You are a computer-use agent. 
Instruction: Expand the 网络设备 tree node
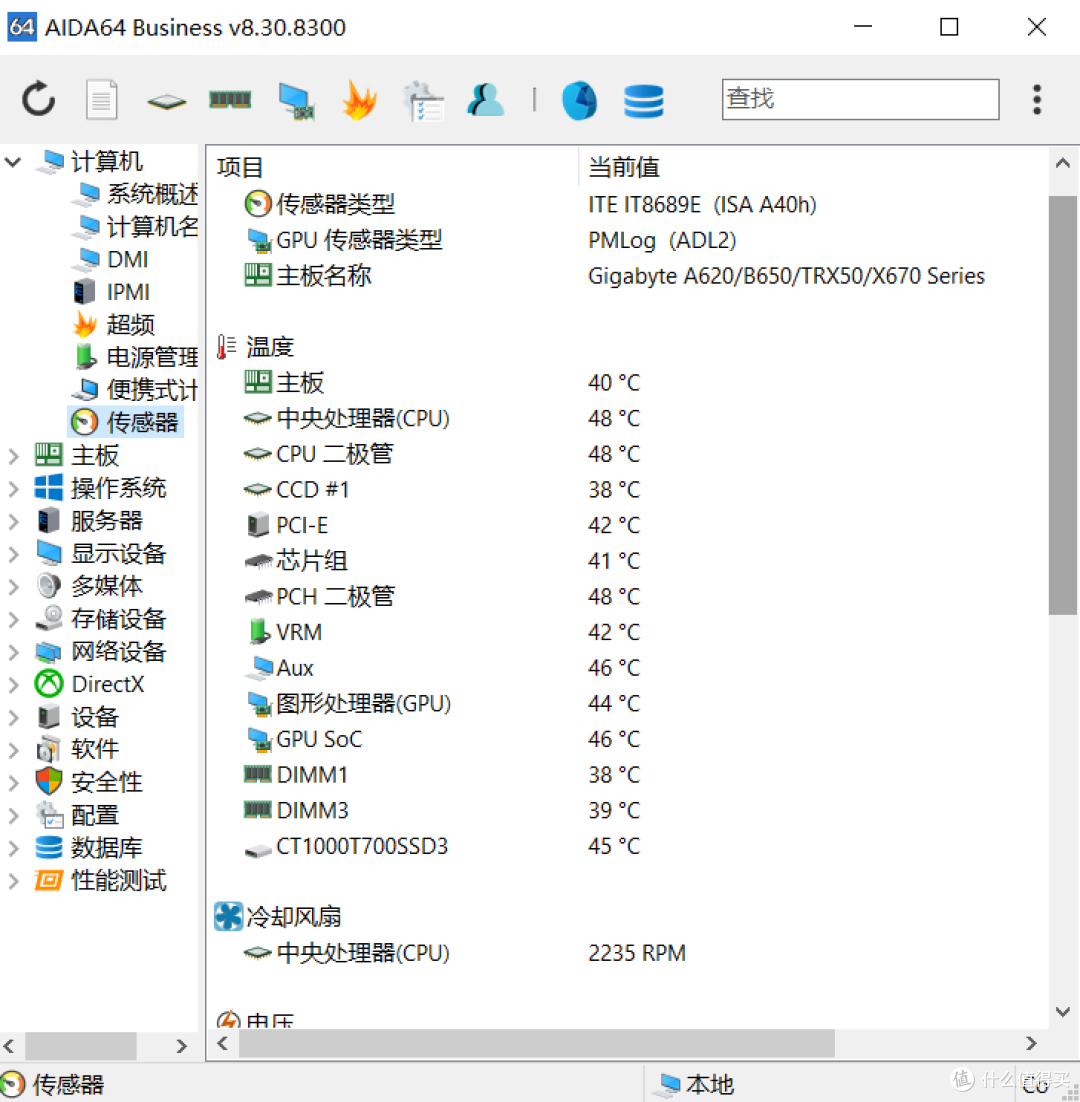click(x=13, y=652)
